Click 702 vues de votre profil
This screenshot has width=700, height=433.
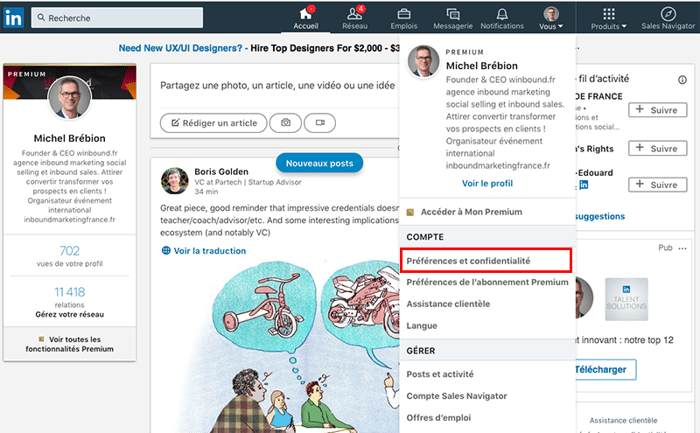coord(70,256)
